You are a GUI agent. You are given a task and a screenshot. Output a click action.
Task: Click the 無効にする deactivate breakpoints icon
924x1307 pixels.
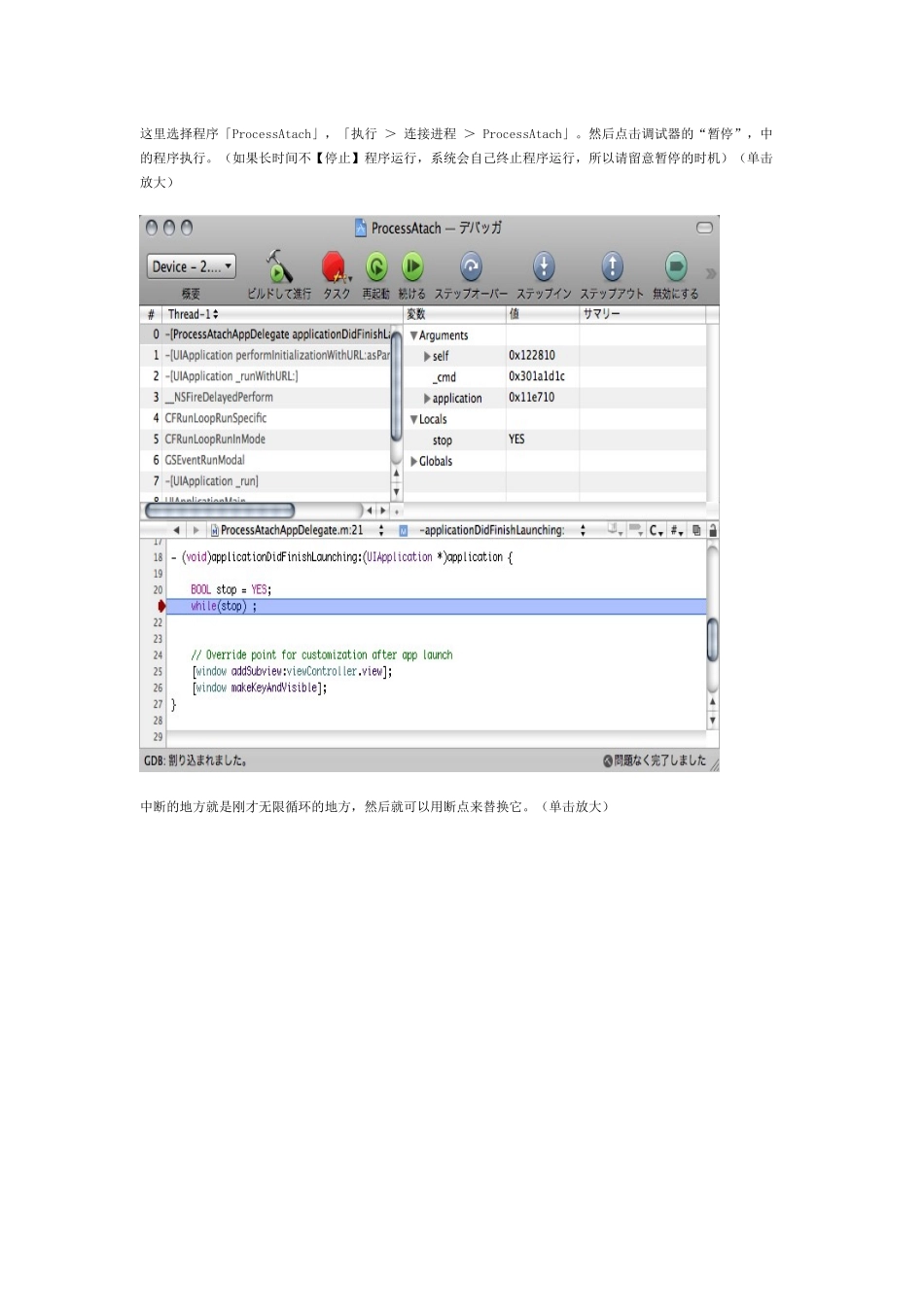(676, 266)
